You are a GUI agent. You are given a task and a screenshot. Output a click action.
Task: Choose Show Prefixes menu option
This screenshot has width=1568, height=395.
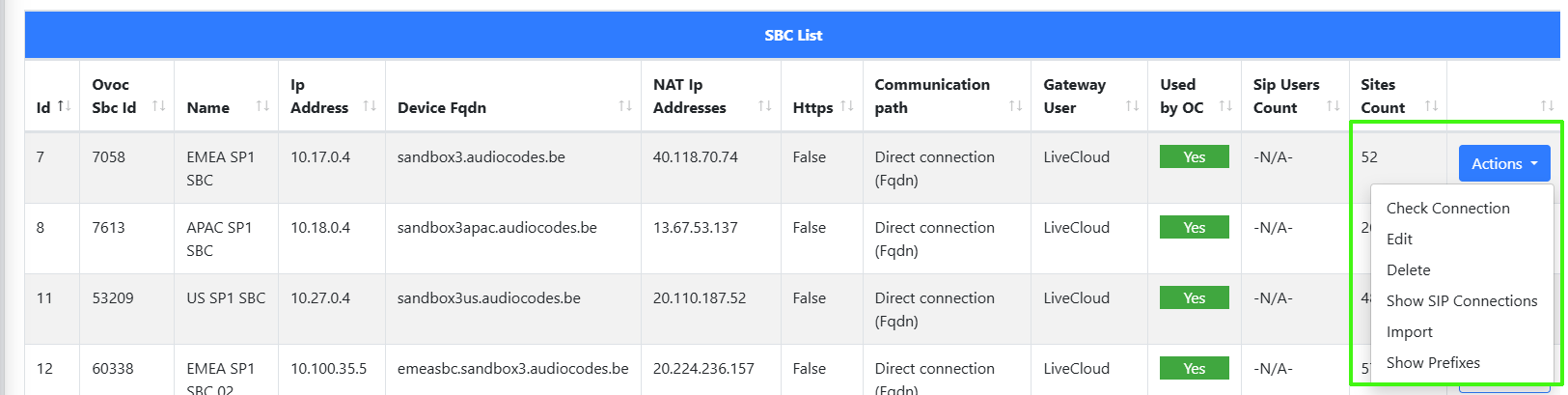(1433, 363)
